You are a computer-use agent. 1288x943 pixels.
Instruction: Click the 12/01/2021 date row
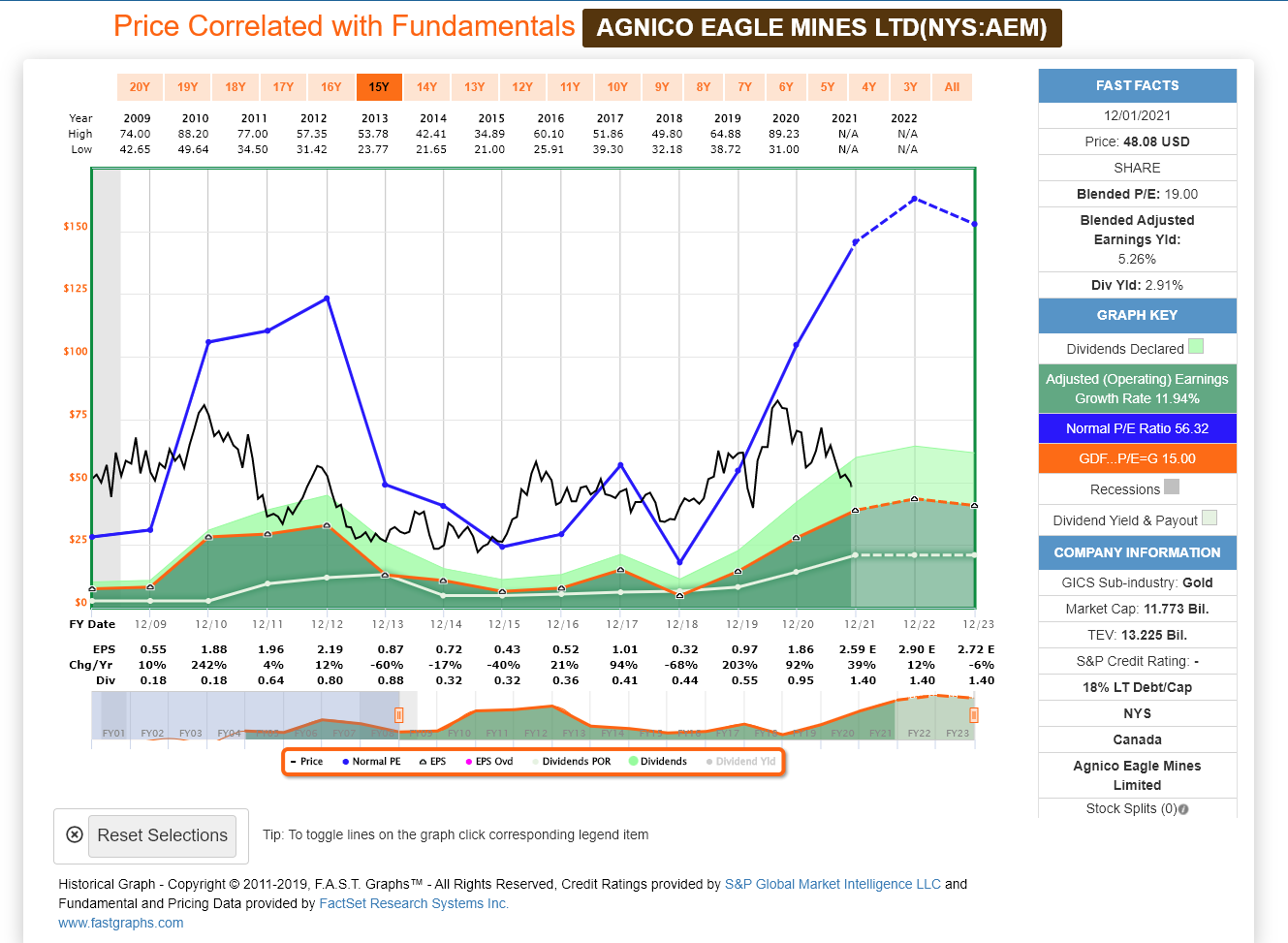coord(1138,115)
